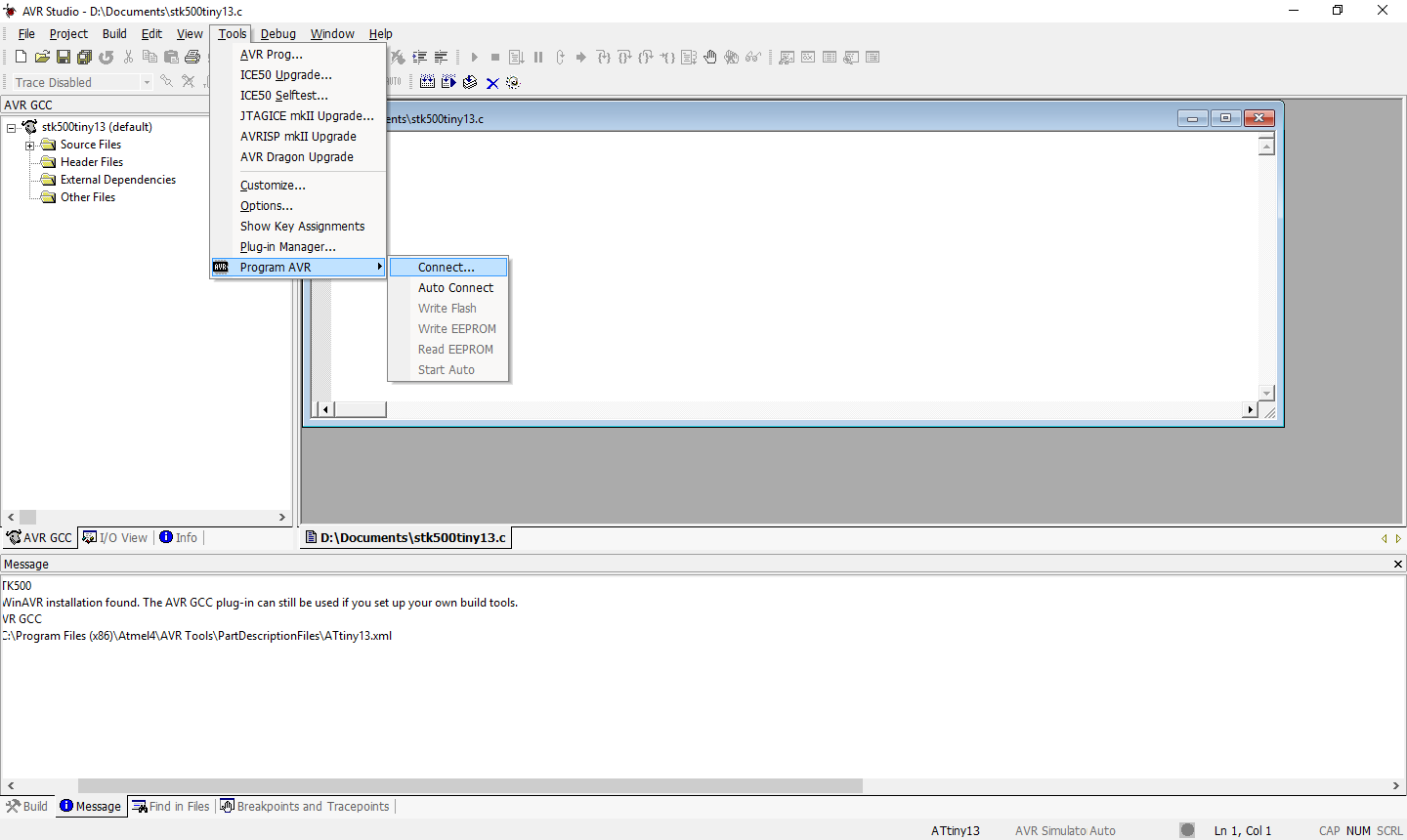Screen dimensions: 1407x840
Task: Click the Print toolbar icon
Action: tap(192, 58)
